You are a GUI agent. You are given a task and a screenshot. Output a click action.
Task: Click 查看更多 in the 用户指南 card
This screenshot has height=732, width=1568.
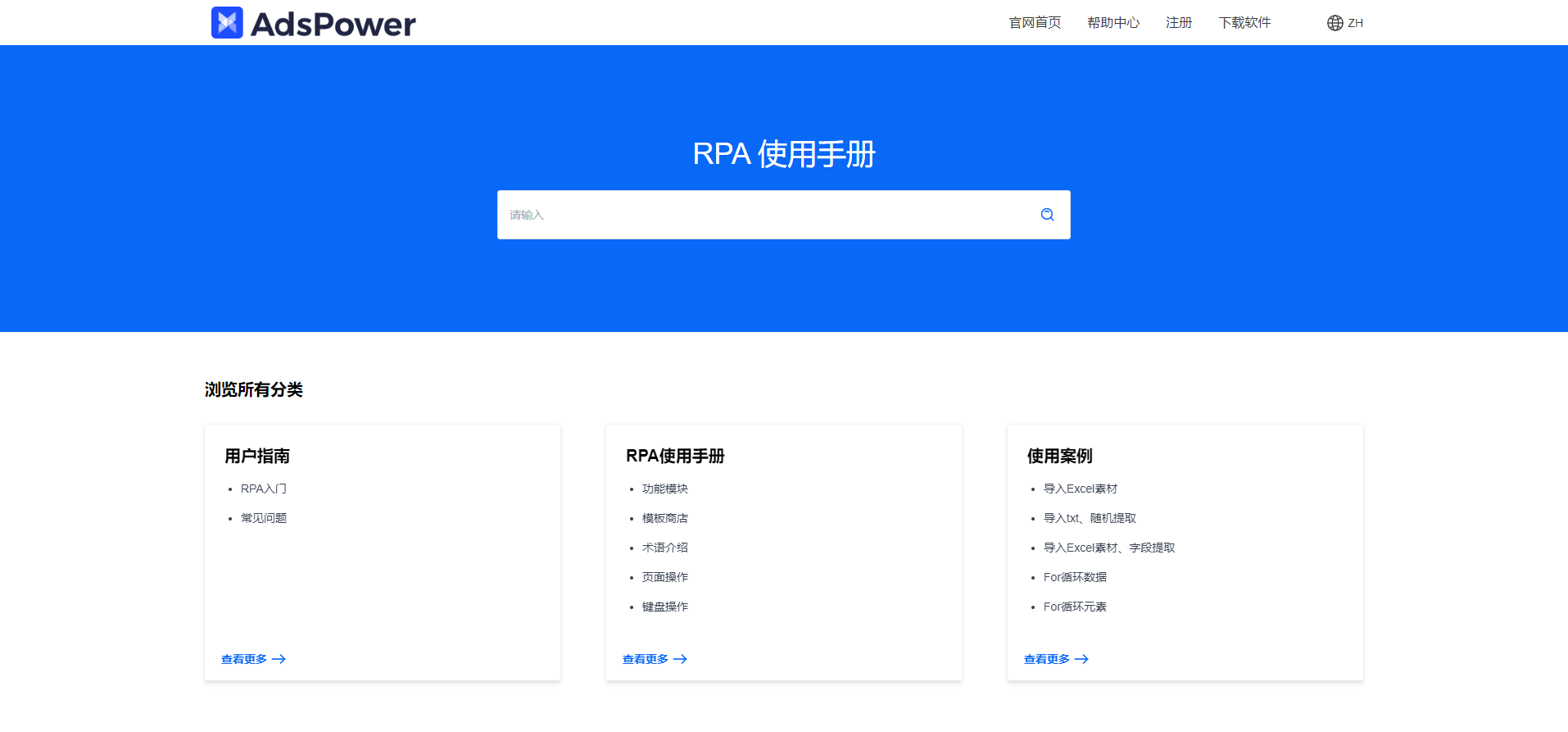tap(253, 659)
